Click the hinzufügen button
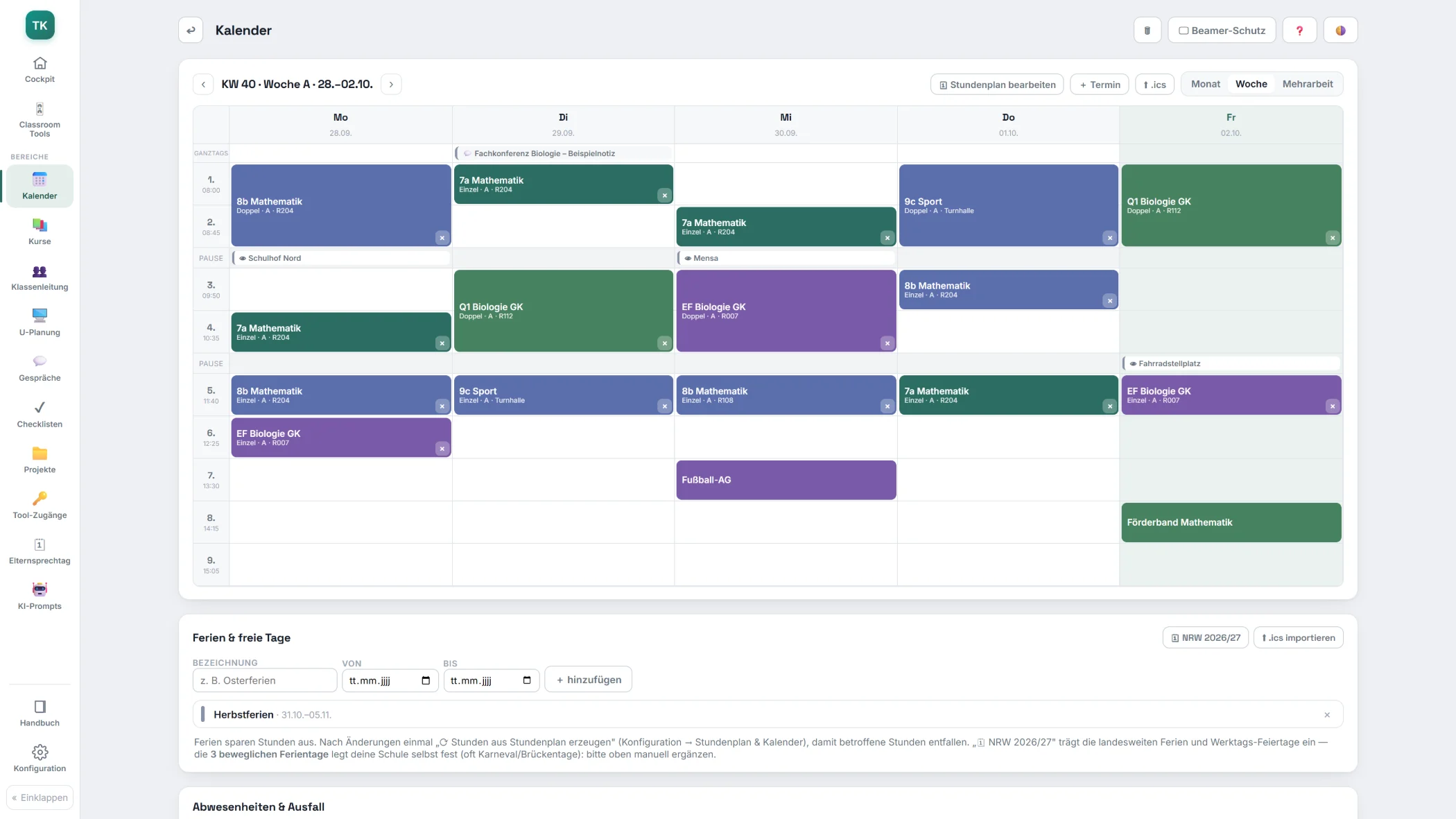Viewport: 1456px width, 819px height. click(x=588, y=680)
